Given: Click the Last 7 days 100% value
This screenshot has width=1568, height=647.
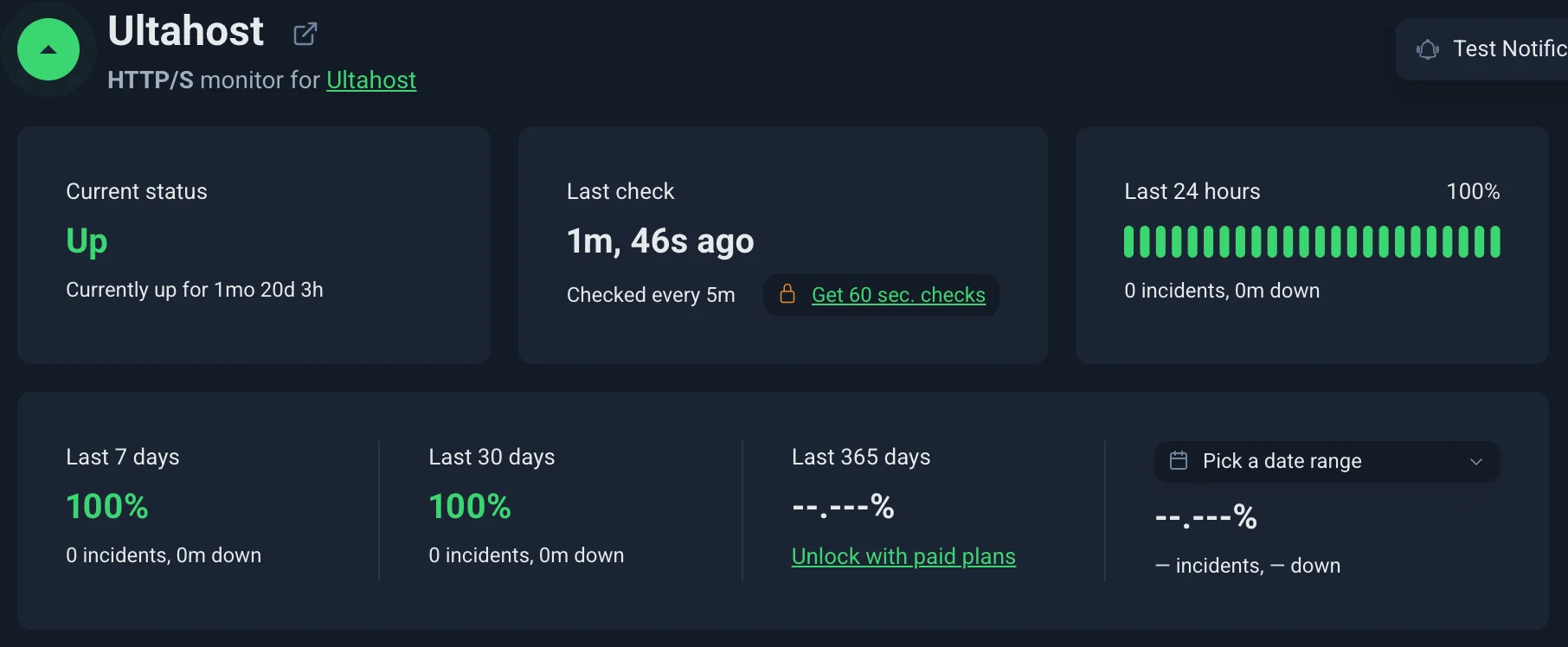Looking at the screenshot, I should pyautogui.click(x=107, y=506).
